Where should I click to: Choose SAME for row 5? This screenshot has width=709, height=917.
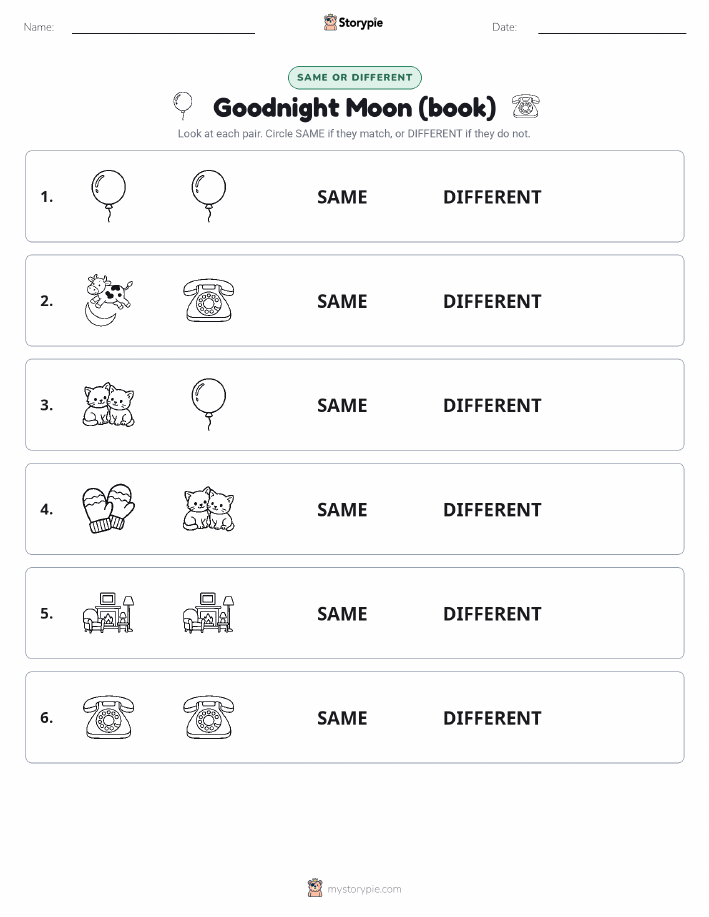(x=342, y=613)
